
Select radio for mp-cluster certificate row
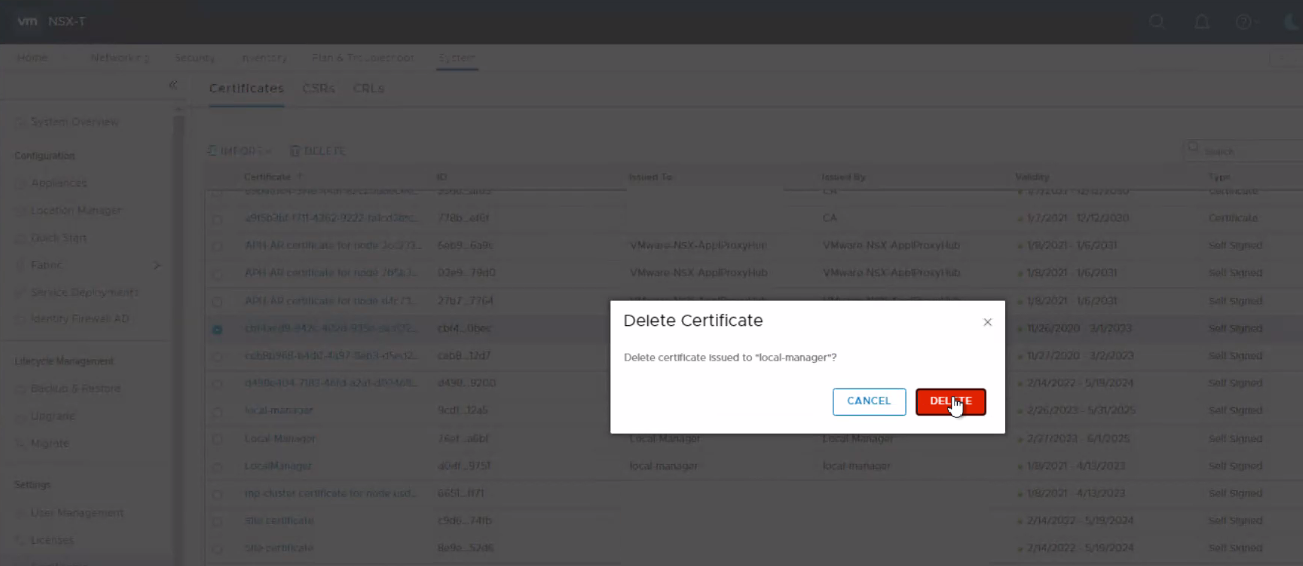point(217,494)
